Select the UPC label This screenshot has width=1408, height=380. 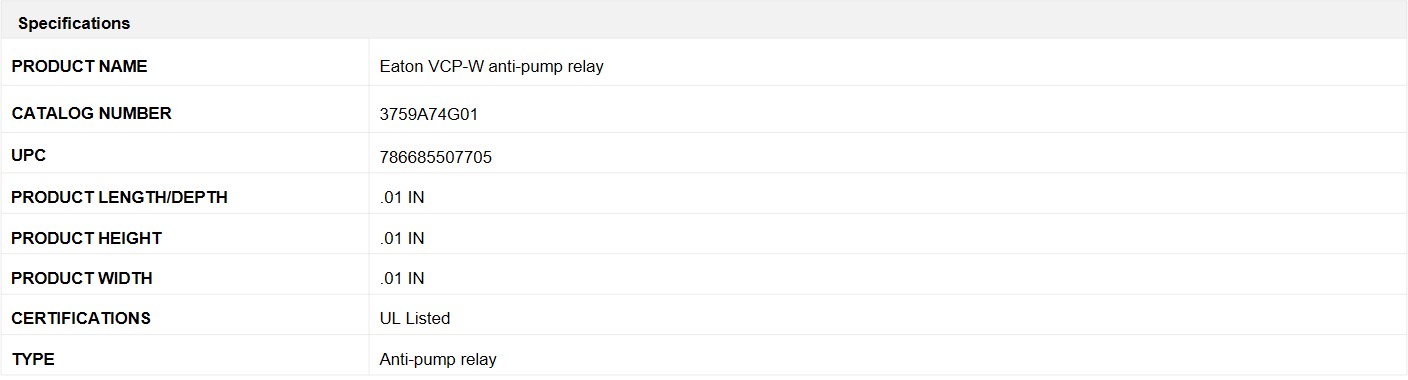tap(29, 156)
